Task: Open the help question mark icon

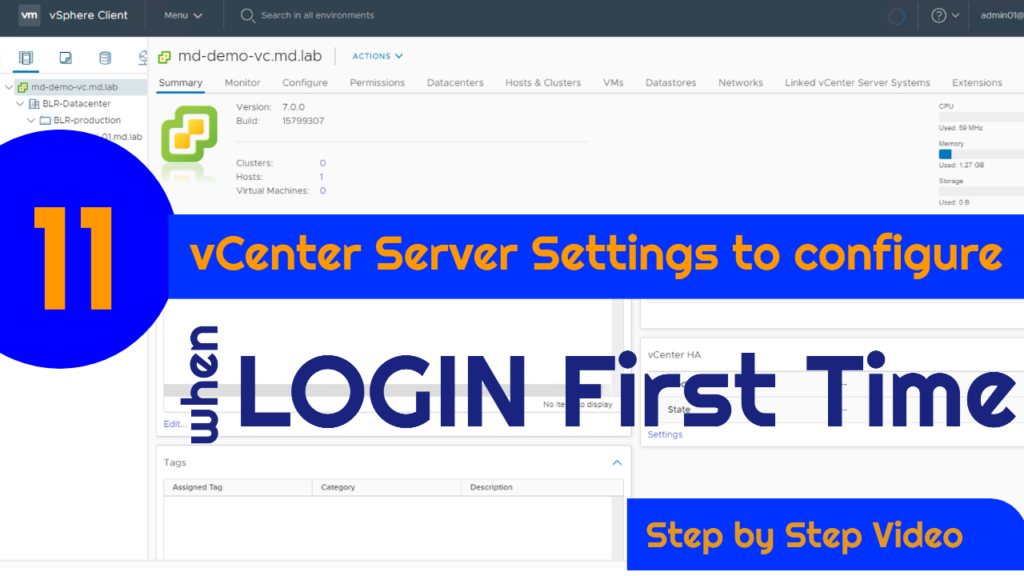Action: 938,15
